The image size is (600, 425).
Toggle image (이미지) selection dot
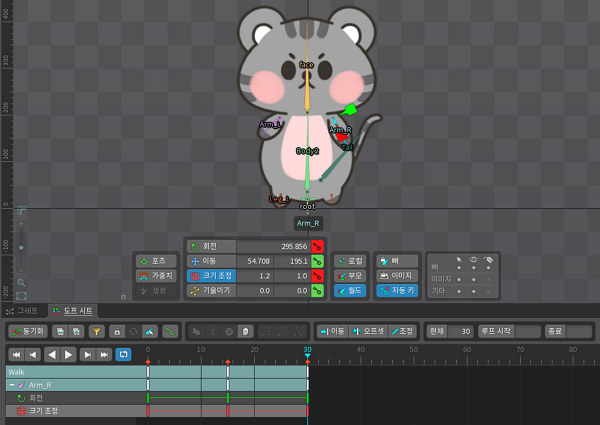(459, 279)
